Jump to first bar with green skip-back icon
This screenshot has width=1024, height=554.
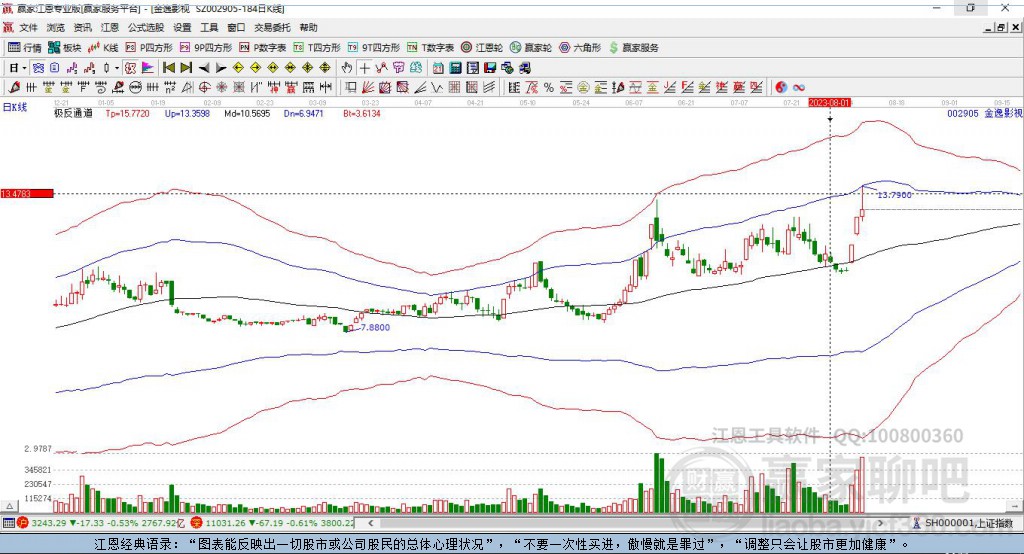click(168, 68)
